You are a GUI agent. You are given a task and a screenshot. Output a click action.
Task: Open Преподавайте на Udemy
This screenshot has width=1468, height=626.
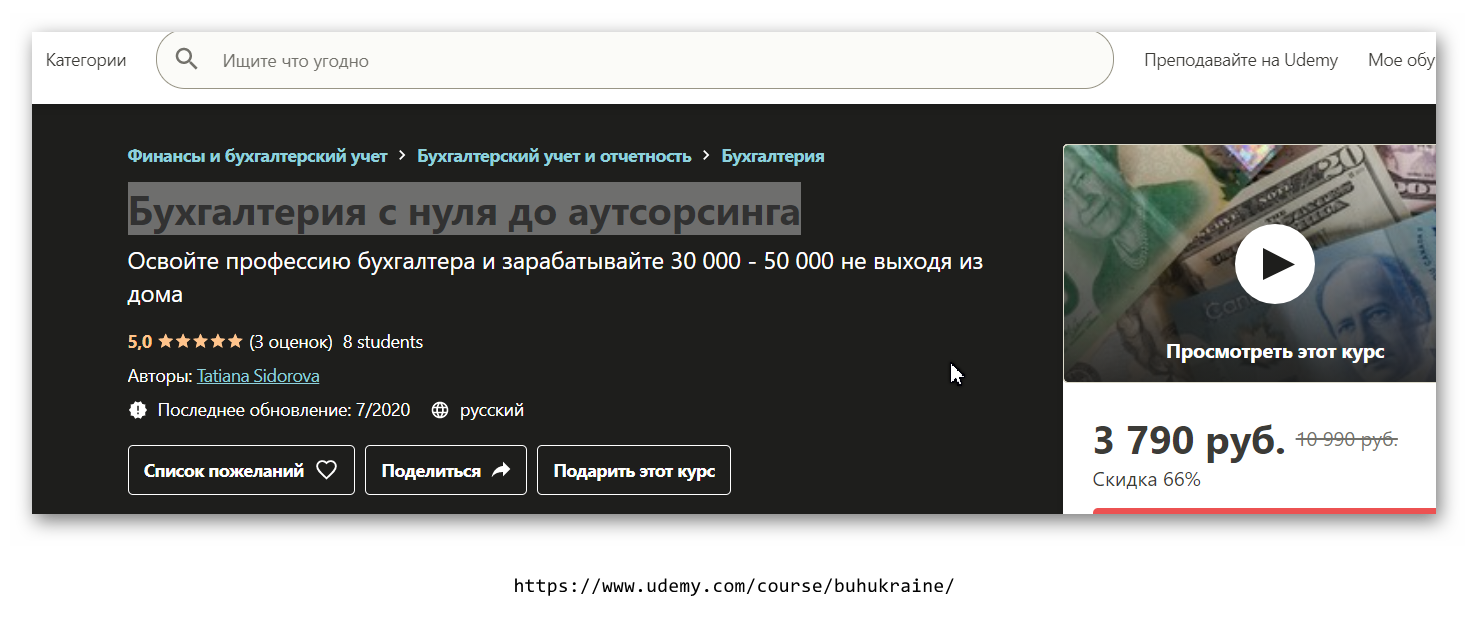(x=1241, y=59)
